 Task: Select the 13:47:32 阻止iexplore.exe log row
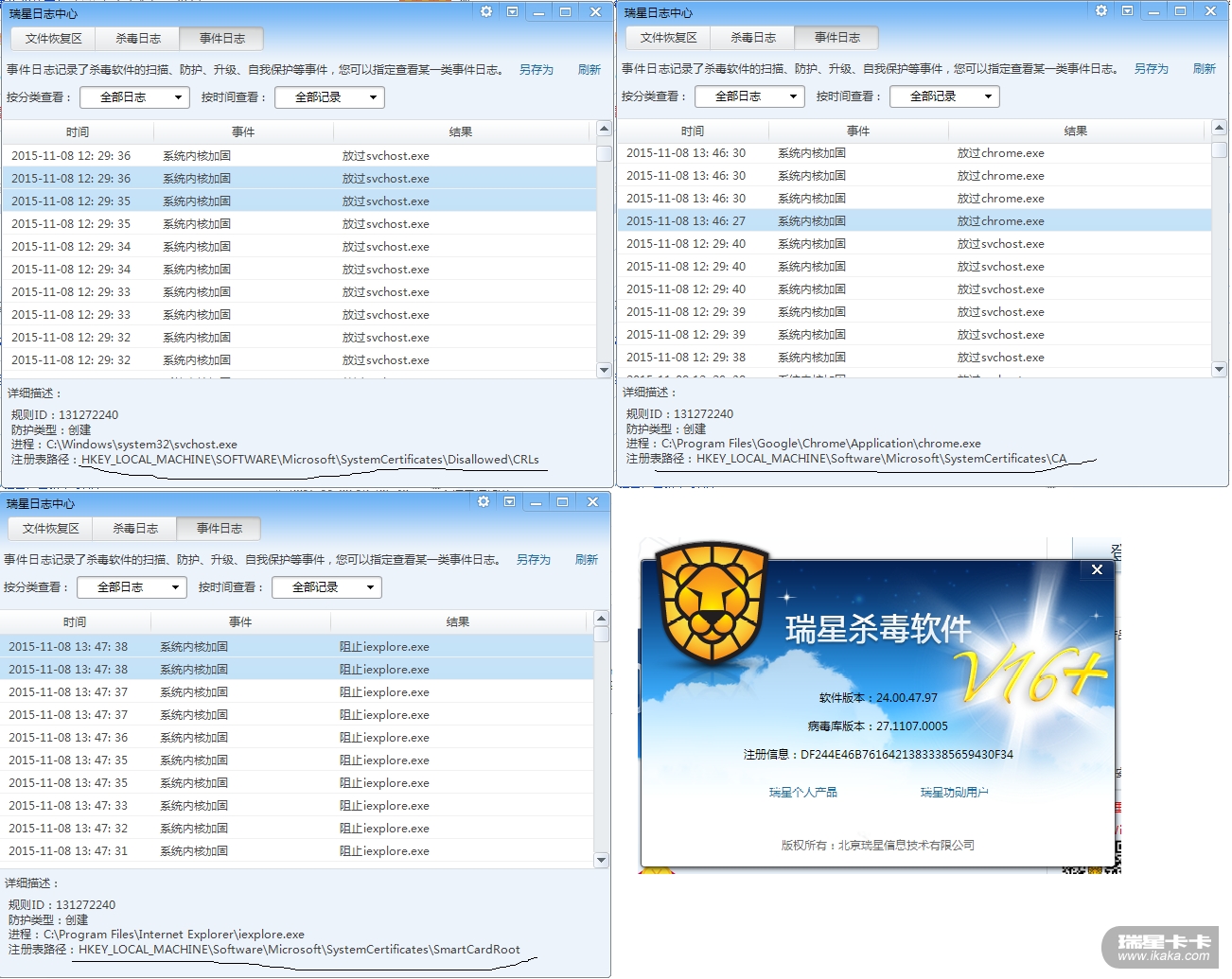[x=297, y=829]
